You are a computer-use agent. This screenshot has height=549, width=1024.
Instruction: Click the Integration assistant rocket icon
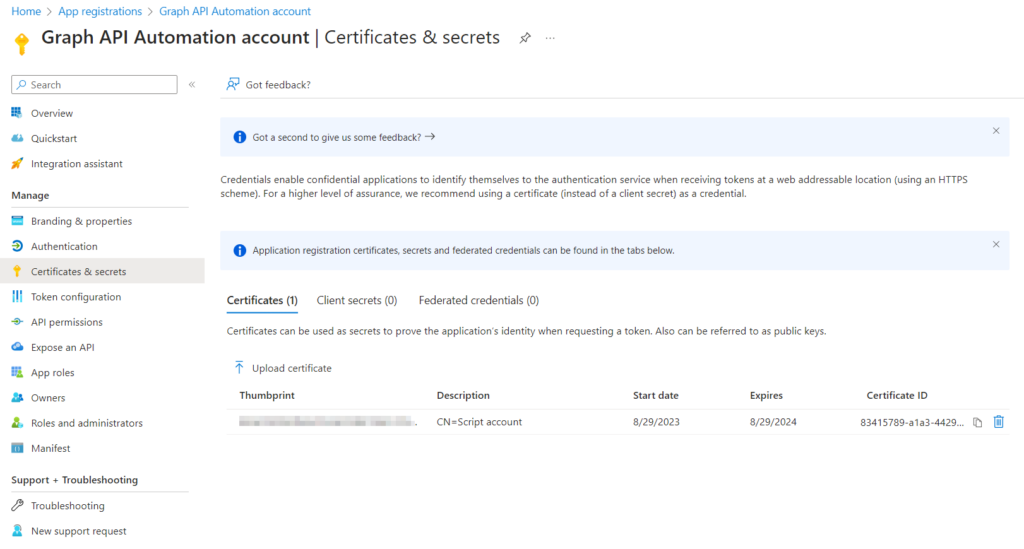(x=17, y=163)
